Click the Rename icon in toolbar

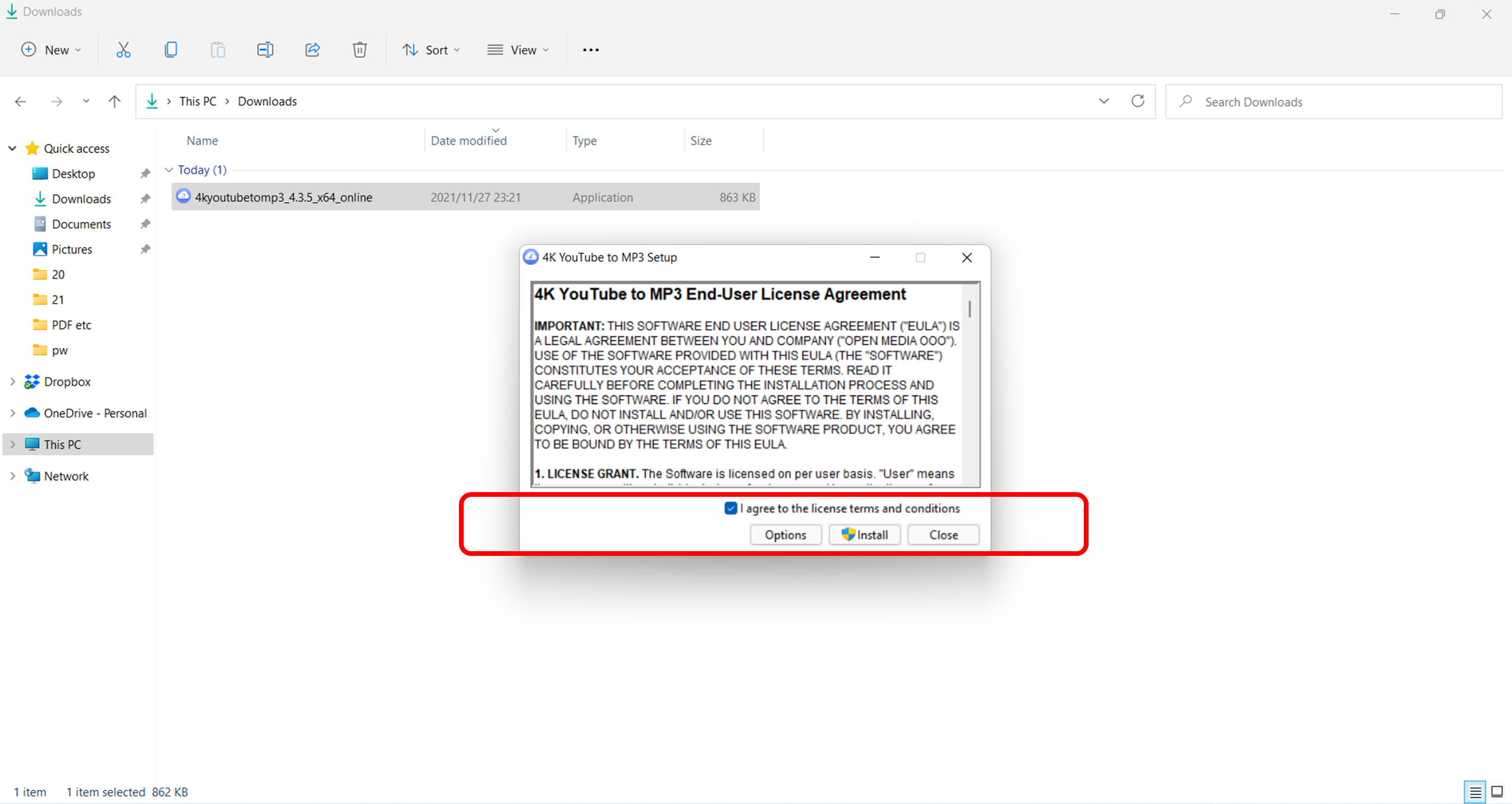pos(265,50)
